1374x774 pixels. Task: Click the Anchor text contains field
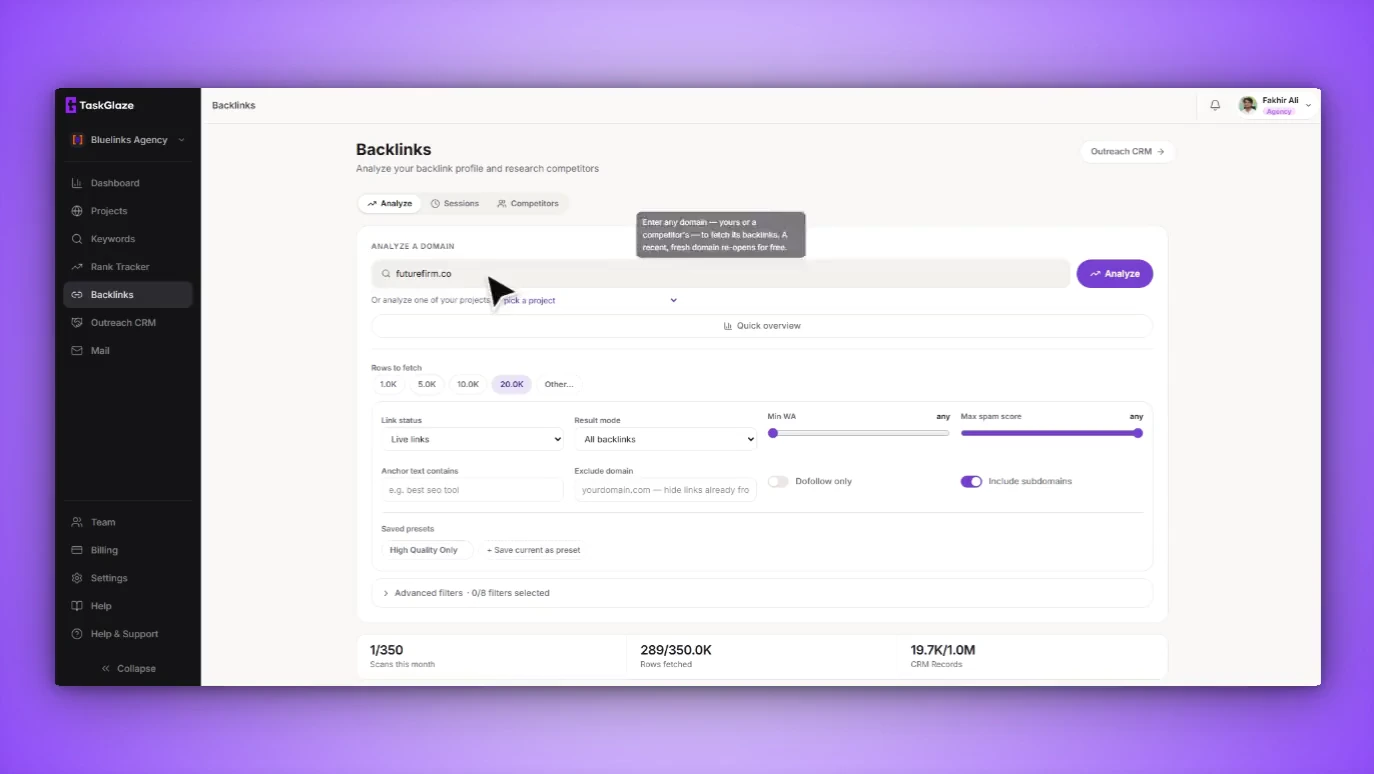click(472, 490)
